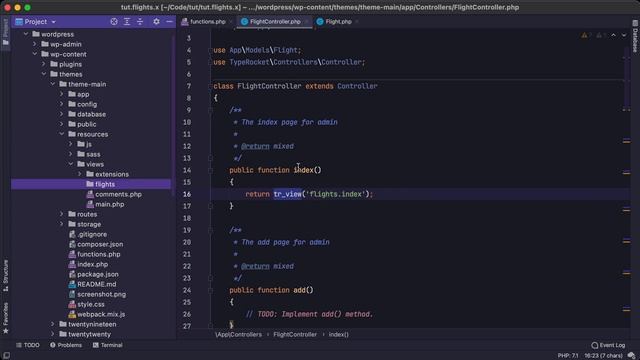The image size is (640, 360).
Task: Open Project panel settings gear
Action: 156,22
